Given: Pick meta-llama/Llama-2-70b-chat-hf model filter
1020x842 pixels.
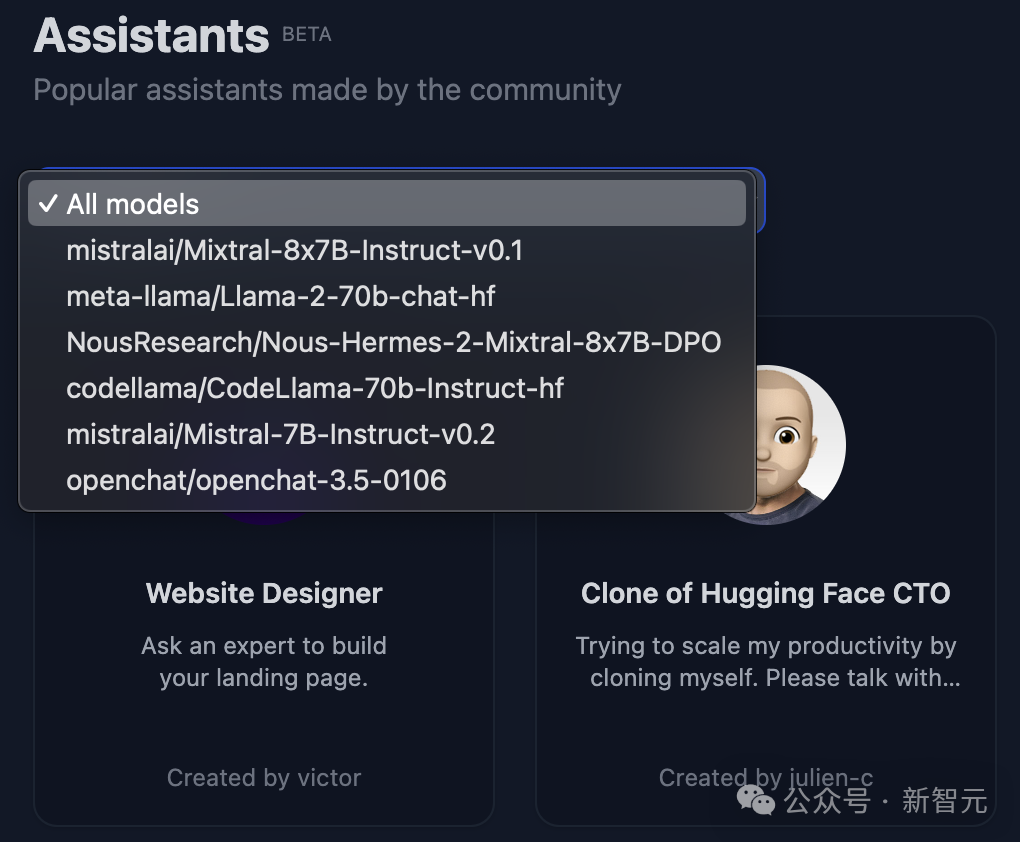Looking at the screenshot, I should (281, 296).
